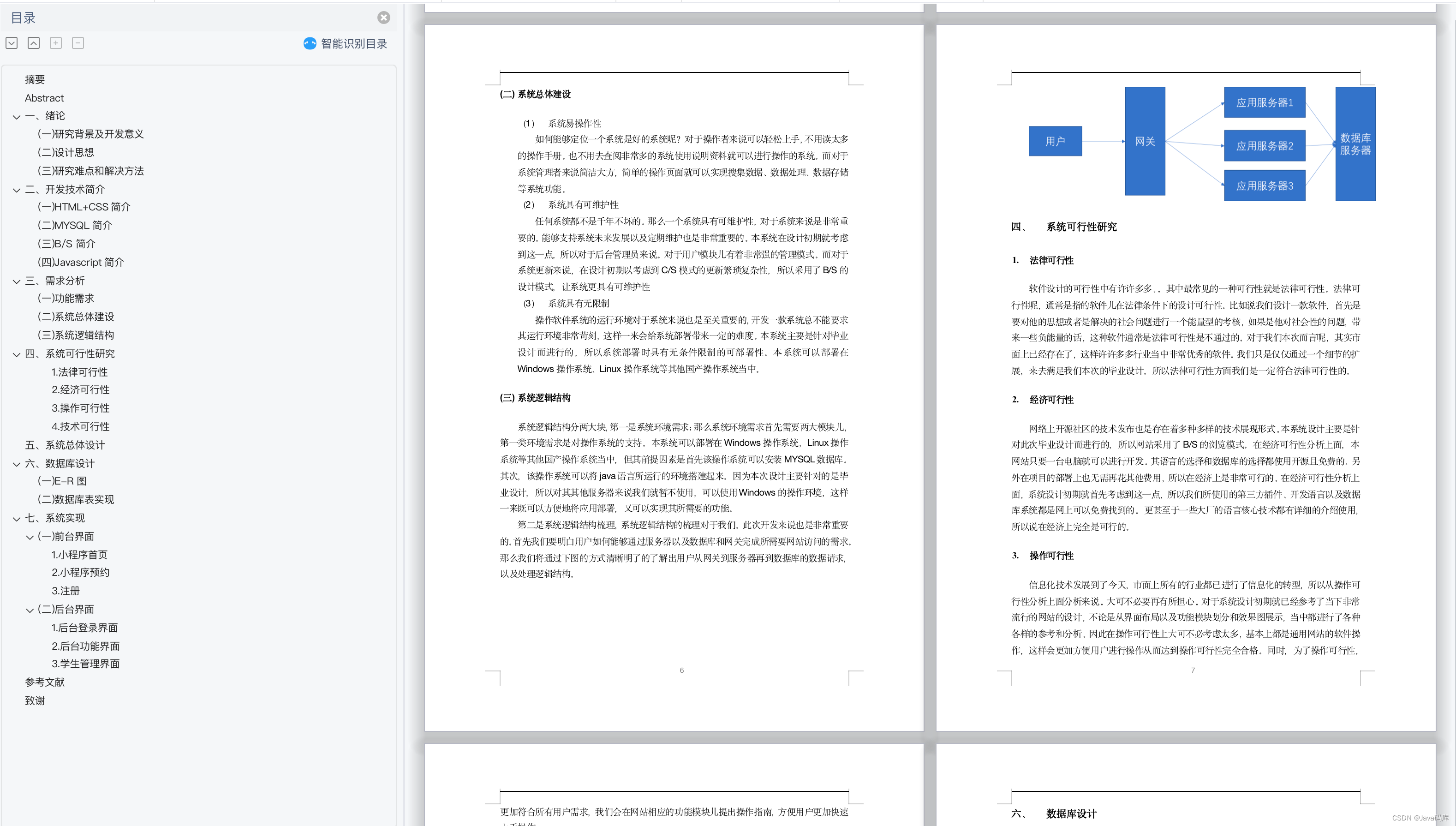Run 智能识别目录 smart outline detection
The width and height of the screenshot is (1456, 826).
pos(353,44)
